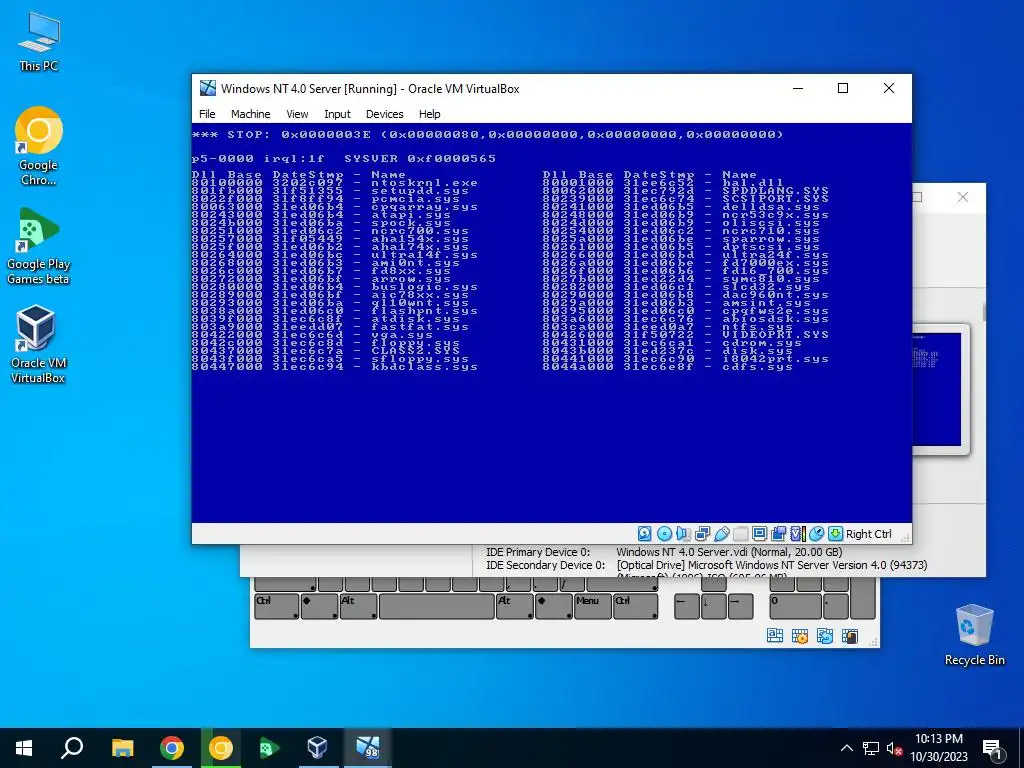Select the Oracle VM VirtualBox desktop shortcut

[38, 345]
